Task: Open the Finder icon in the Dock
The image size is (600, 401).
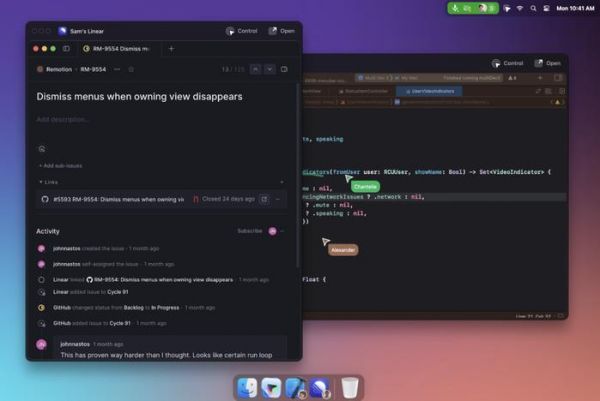Action: 247,387
